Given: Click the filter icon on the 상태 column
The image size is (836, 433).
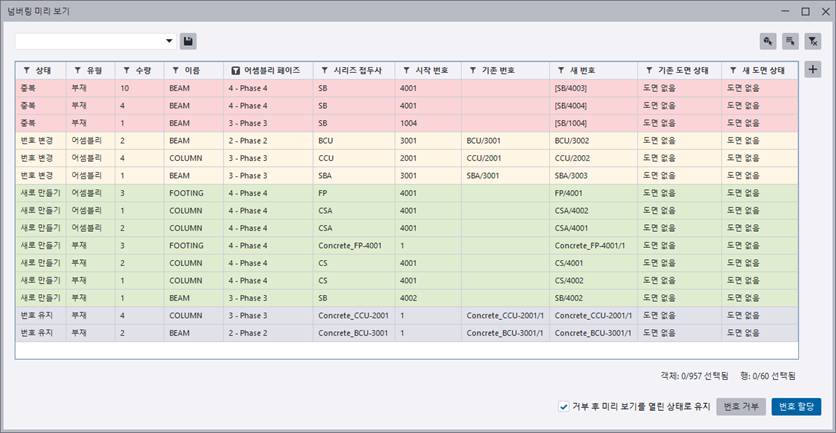Looking at the screenshot, I should 27,71.
